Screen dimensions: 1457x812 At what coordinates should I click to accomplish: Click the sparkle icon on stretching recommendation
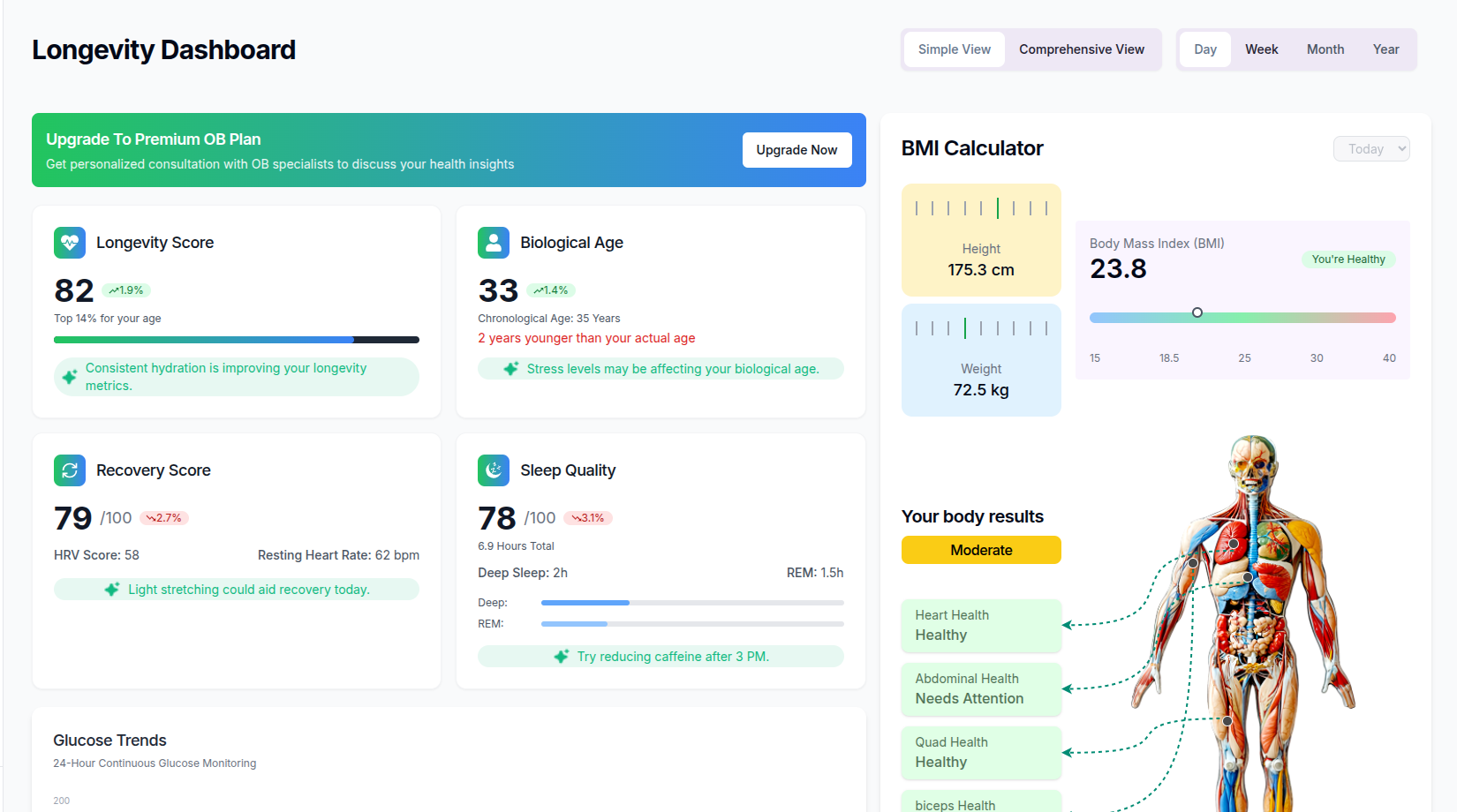tap(111, 589)
